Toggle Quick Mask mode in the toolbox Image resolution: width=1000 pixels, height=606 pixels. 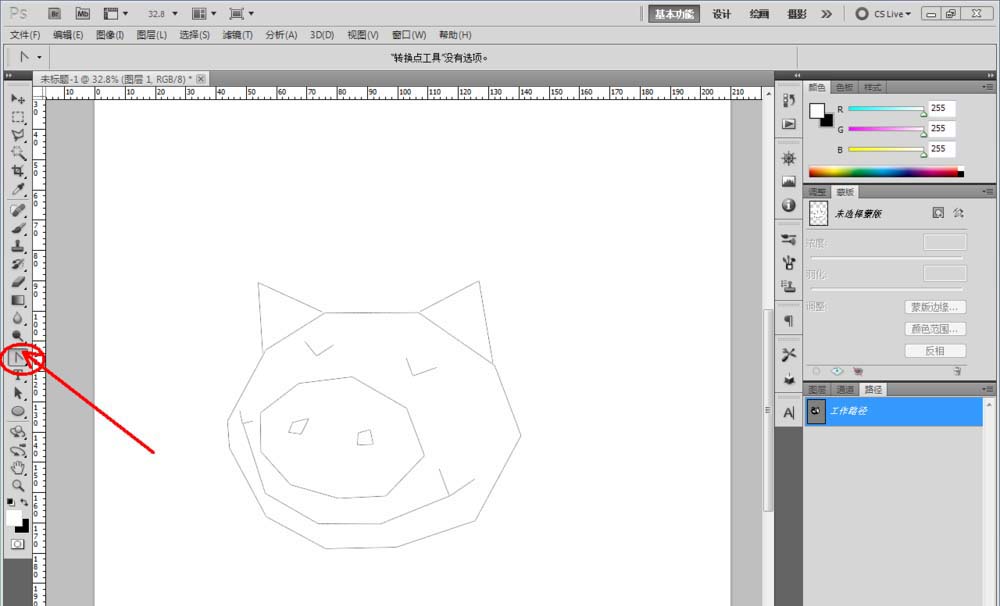[18, 544]
